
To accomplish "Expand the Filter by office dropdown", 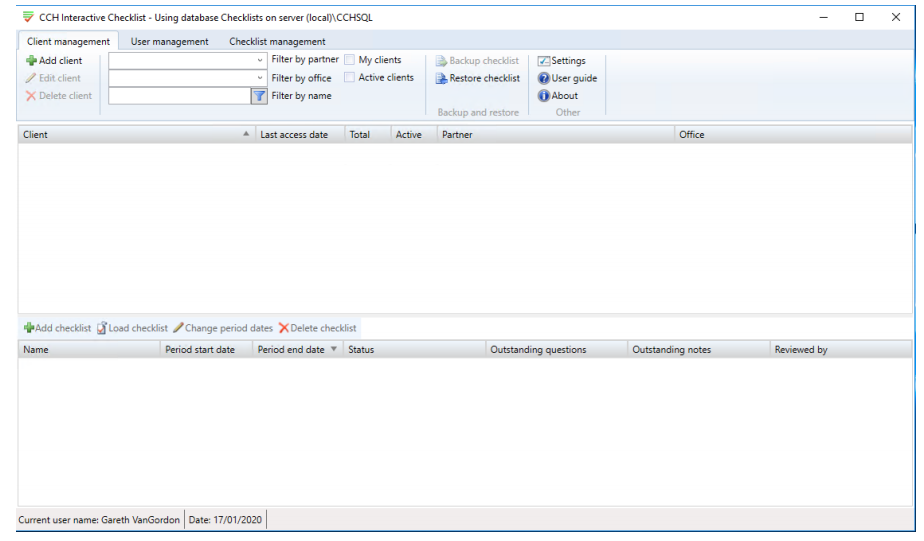I will pyautogui.click(x=260, y=78).
